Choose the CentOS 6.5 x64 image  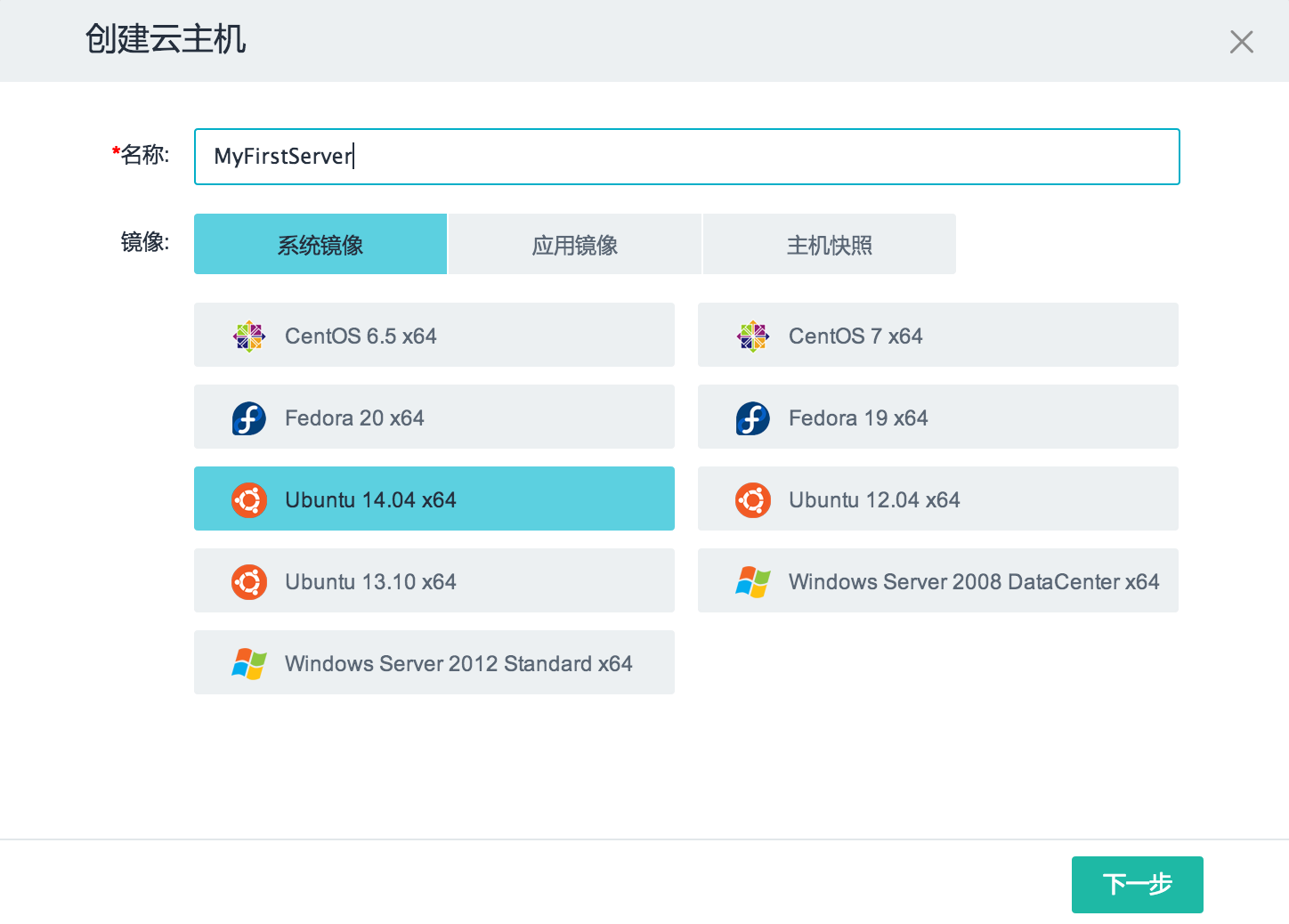click(x=434, y=335)
